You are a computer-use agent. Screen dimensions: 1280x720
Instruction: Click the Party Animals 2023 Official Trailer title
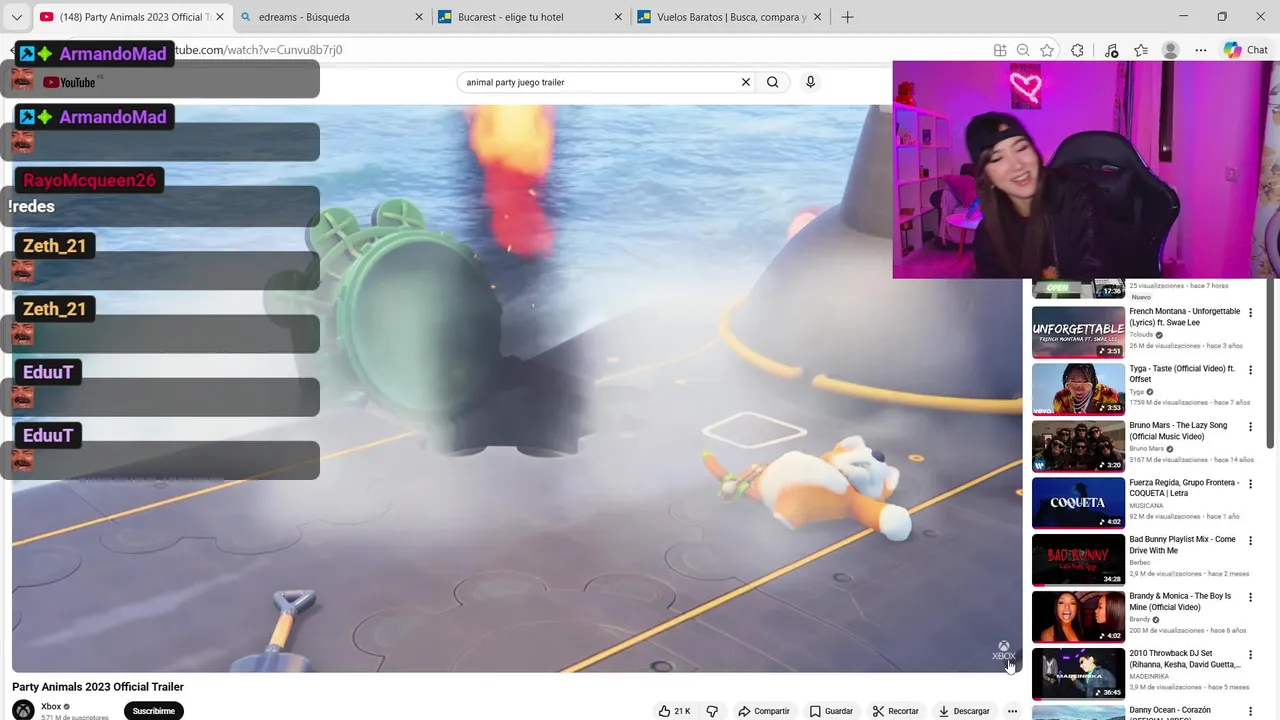(x=98, y=687)
